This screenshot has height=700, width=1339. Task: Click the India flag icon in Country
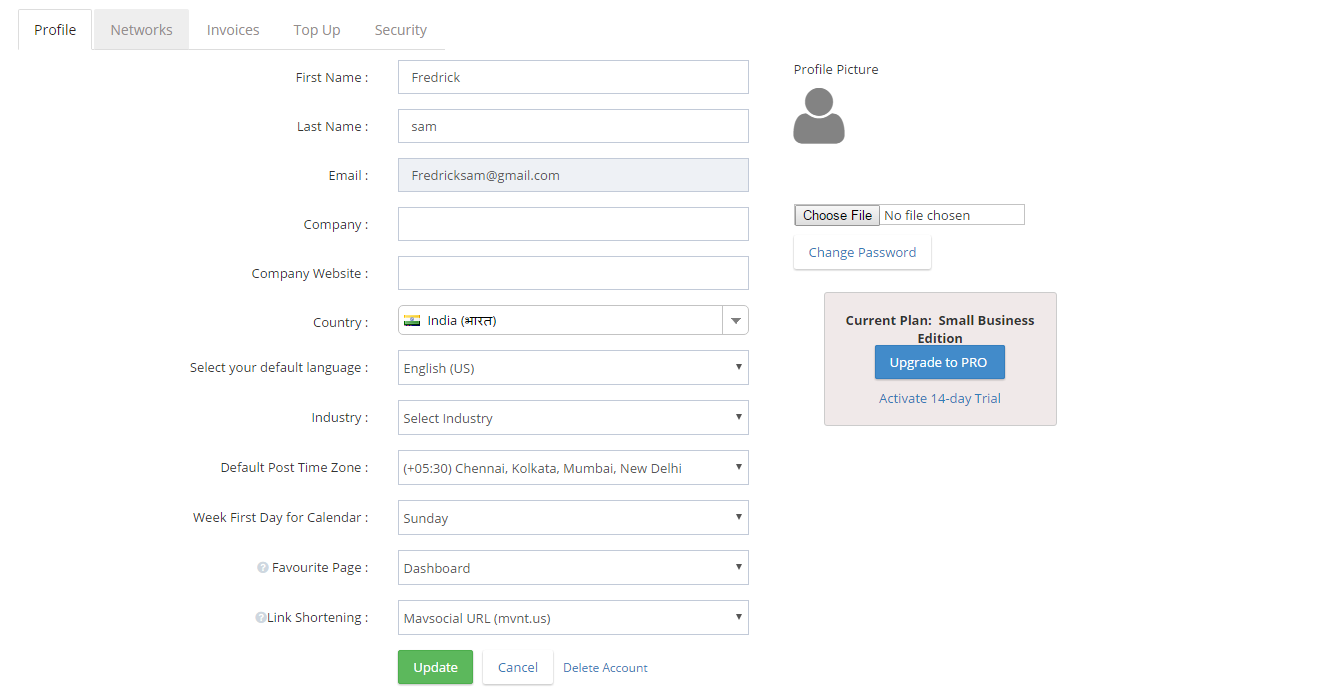pos(412,321)
